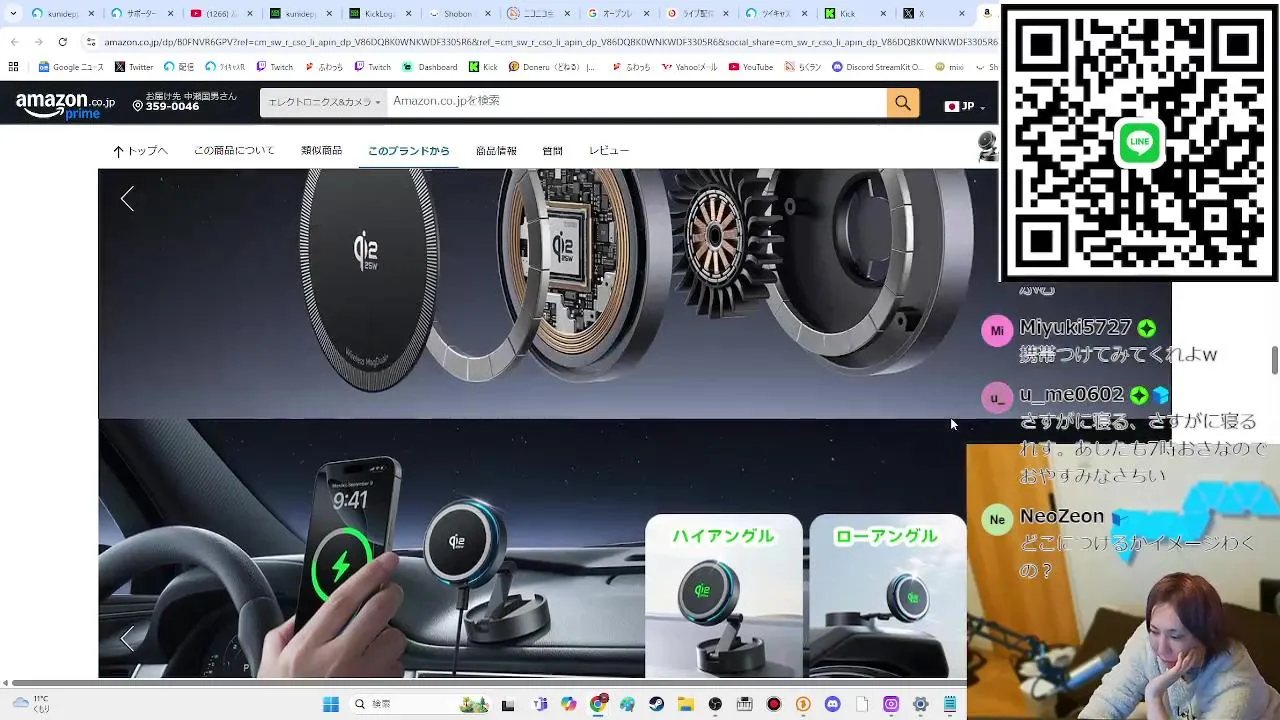
Task: Click the orange circular taskbar app icon
Action: (803, 704)
